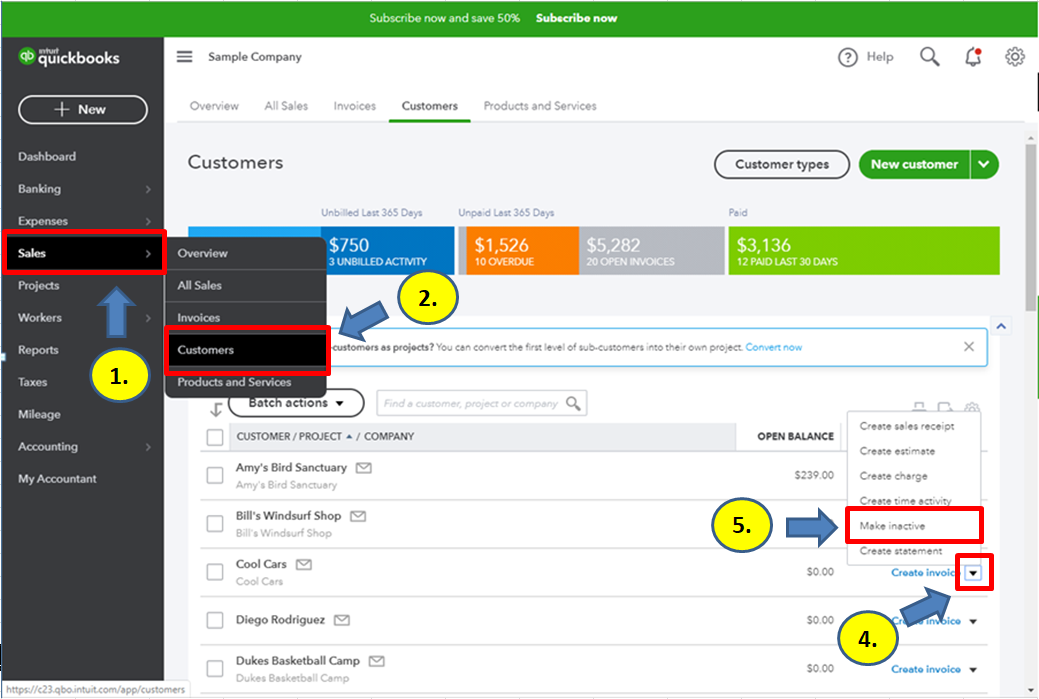Open Mileage from the sidebar
The width and height of the screenshot is (1039, 699).
[x=39, y=415]
